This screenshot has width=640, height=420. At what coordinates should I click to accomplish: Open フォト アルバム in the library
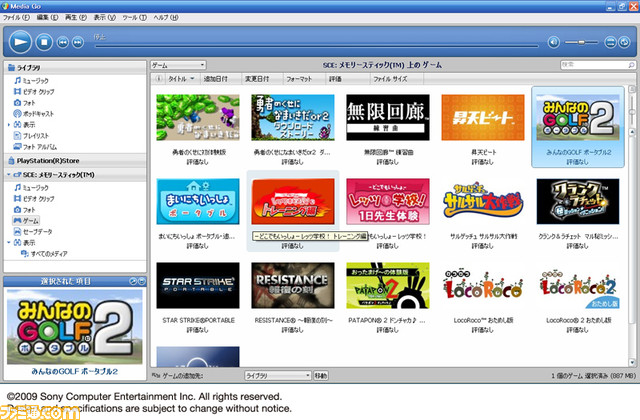[x=35, y=147]
